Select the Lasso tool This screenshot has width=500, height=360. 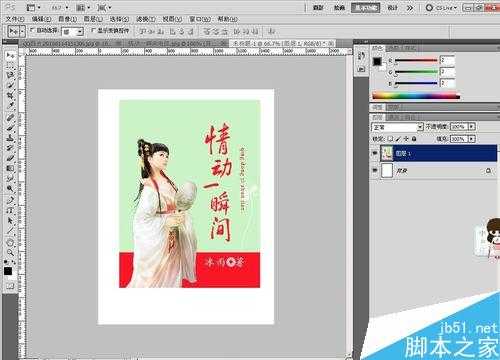(x=10, y=75)
